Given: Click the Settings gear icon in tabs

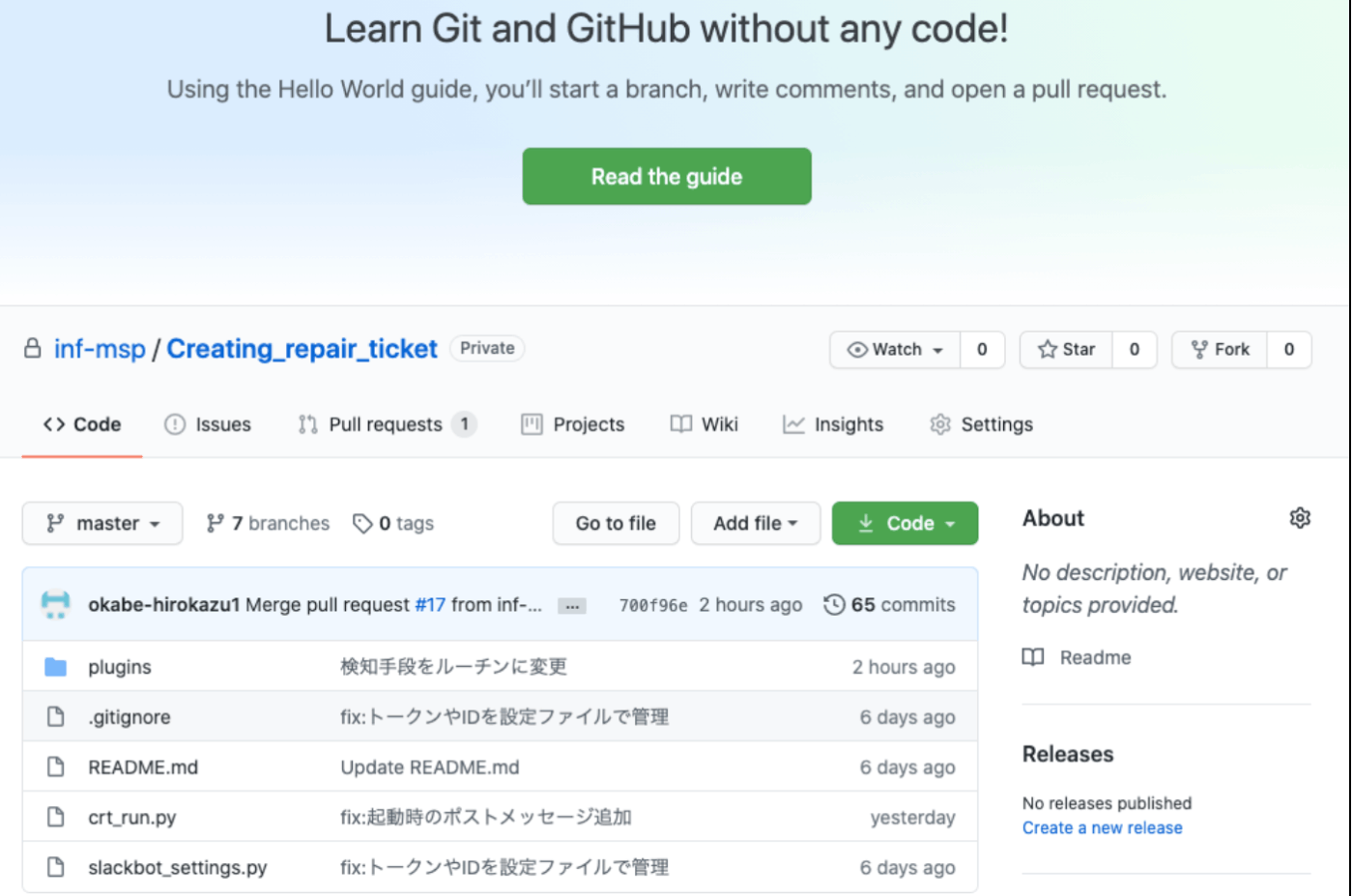Looking at the screenshot, I should (x=940, y=424).
